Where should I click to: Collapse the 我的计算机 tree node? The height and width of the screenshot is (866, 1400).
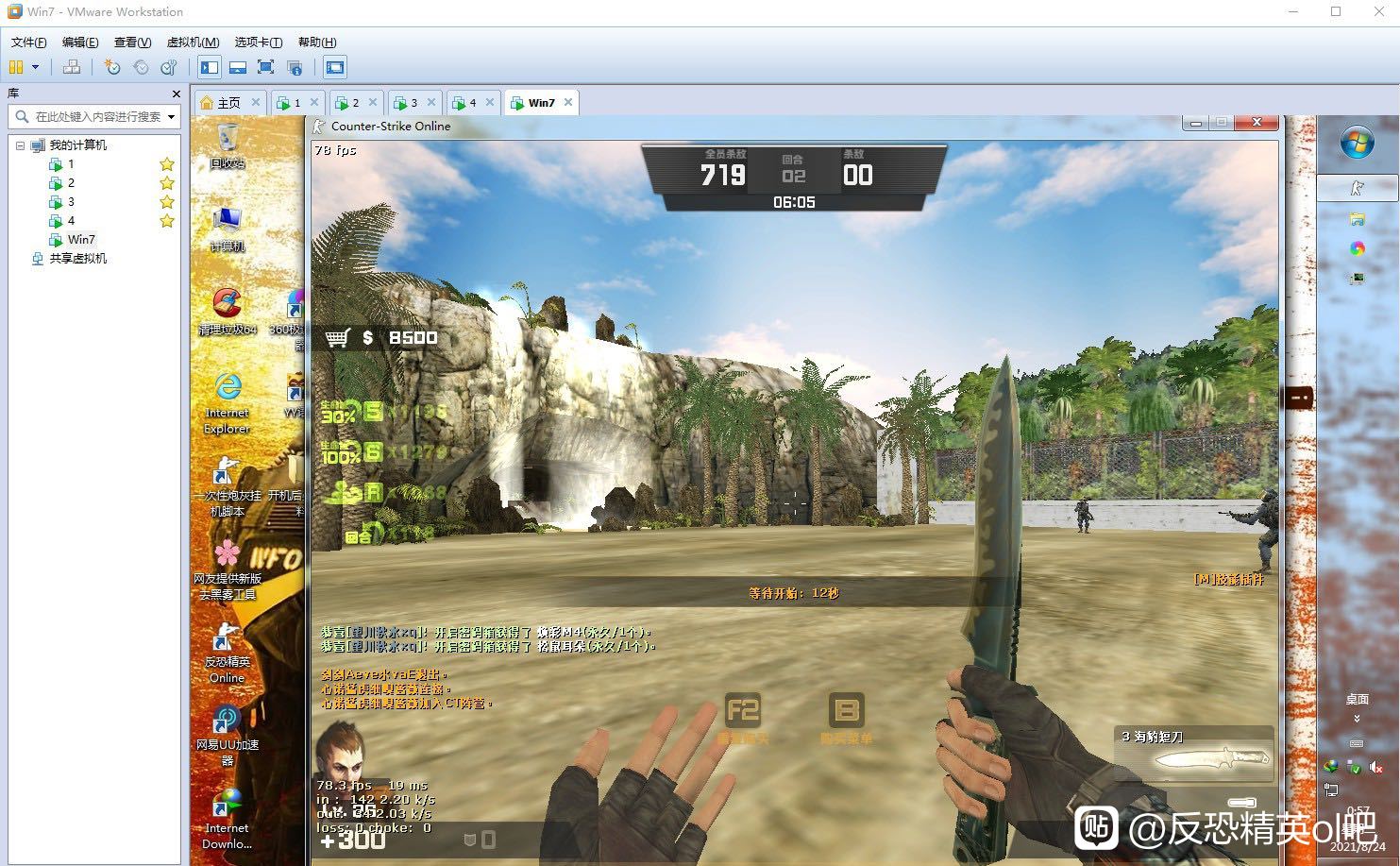[20, 145]
